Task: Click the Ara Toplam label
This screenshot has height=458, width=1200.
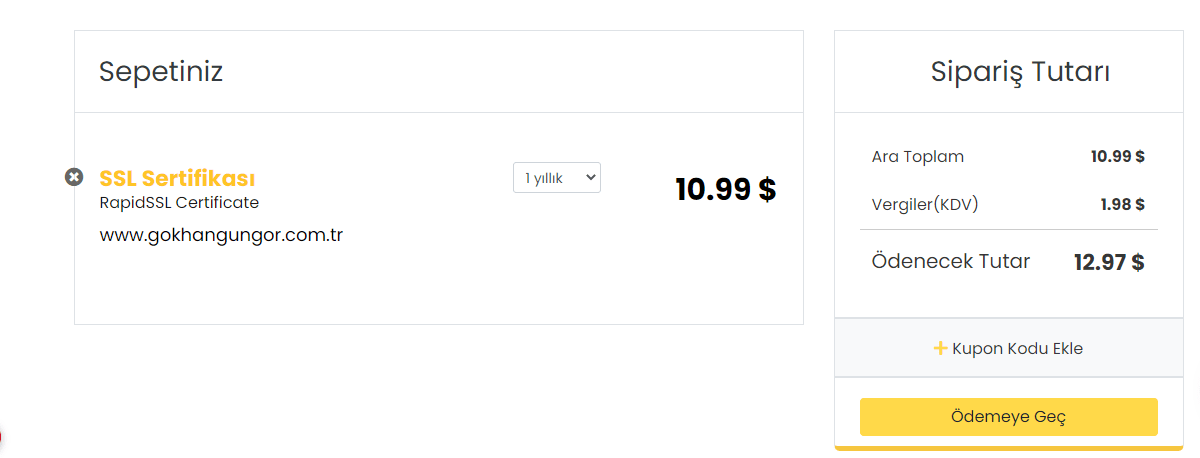Action: coord(918,156)
